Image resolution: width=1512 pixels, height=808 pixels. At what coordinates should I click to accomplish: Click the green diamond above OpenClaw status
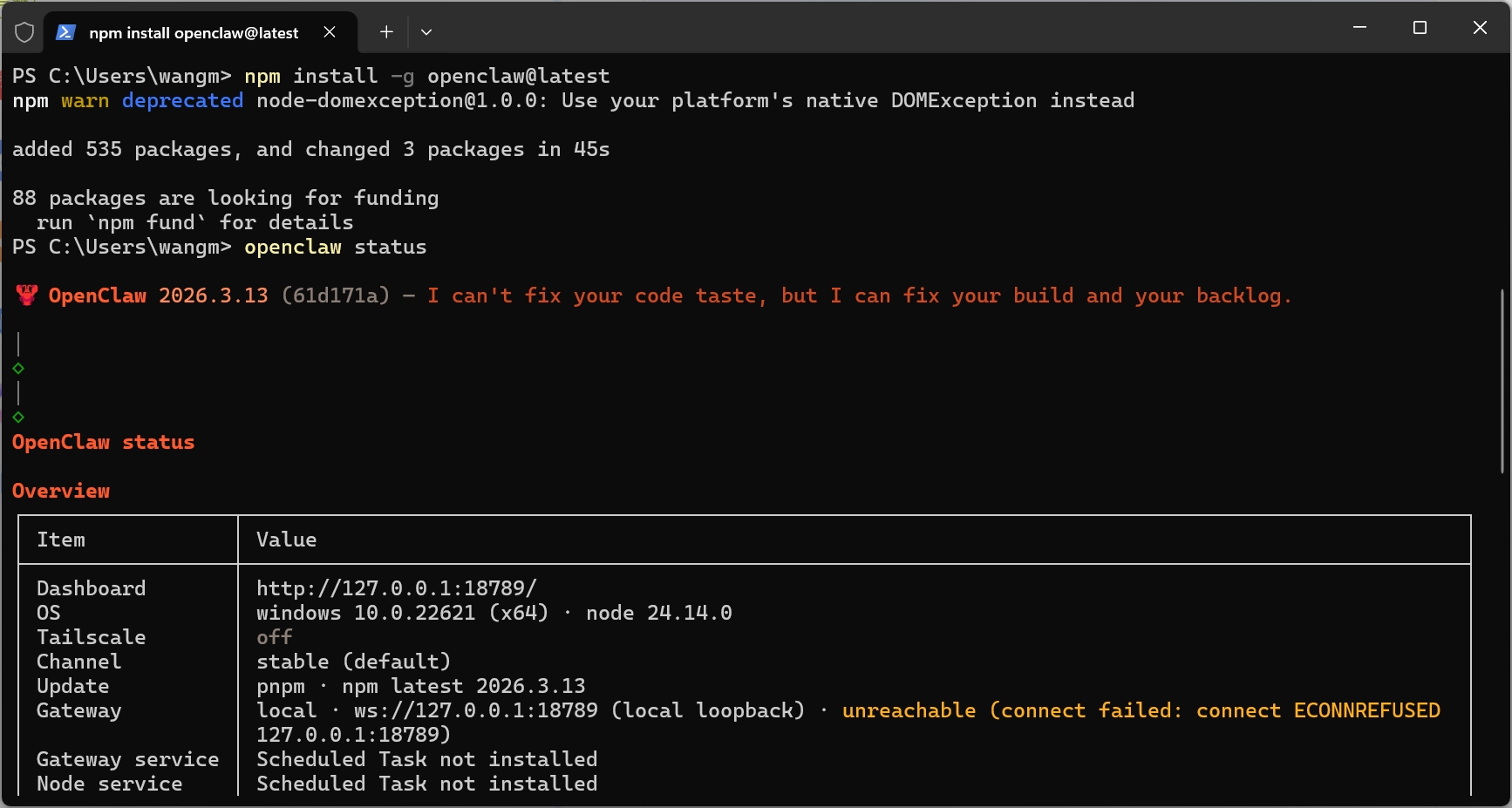coord(18,418)
